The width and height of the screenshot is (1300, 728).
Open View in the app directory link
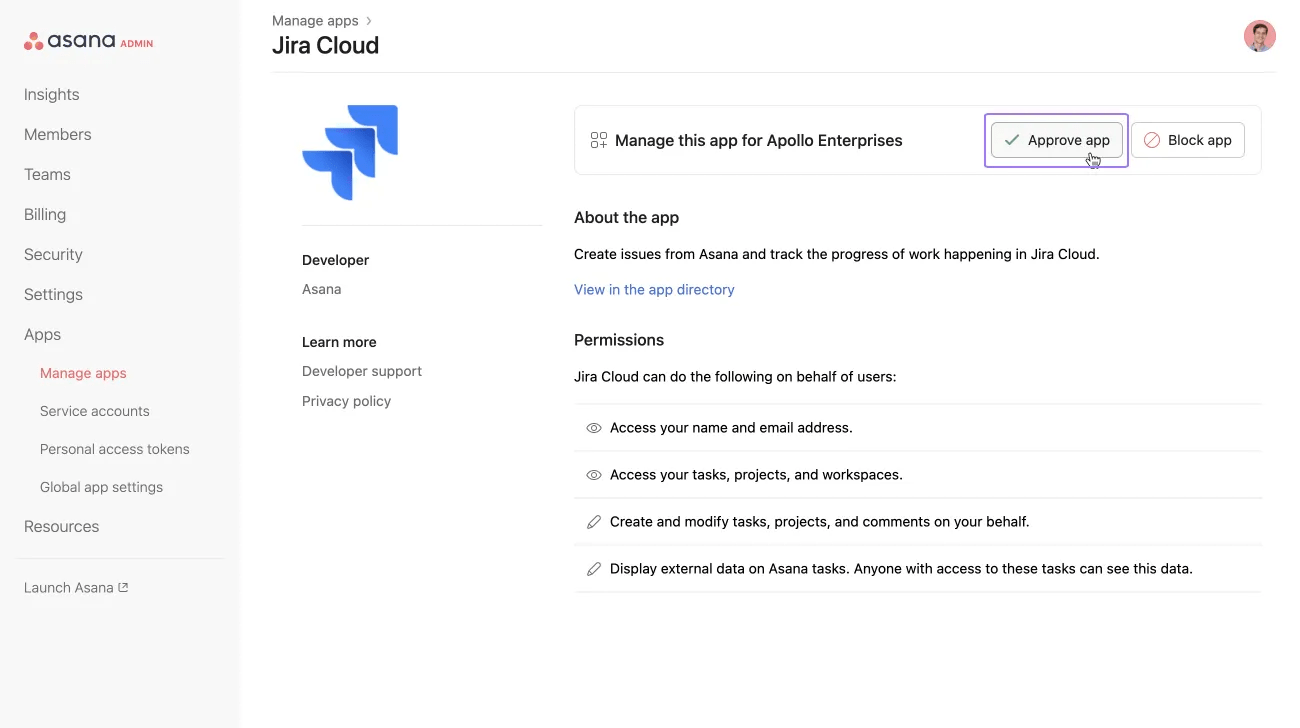click(x=654, y=290)
